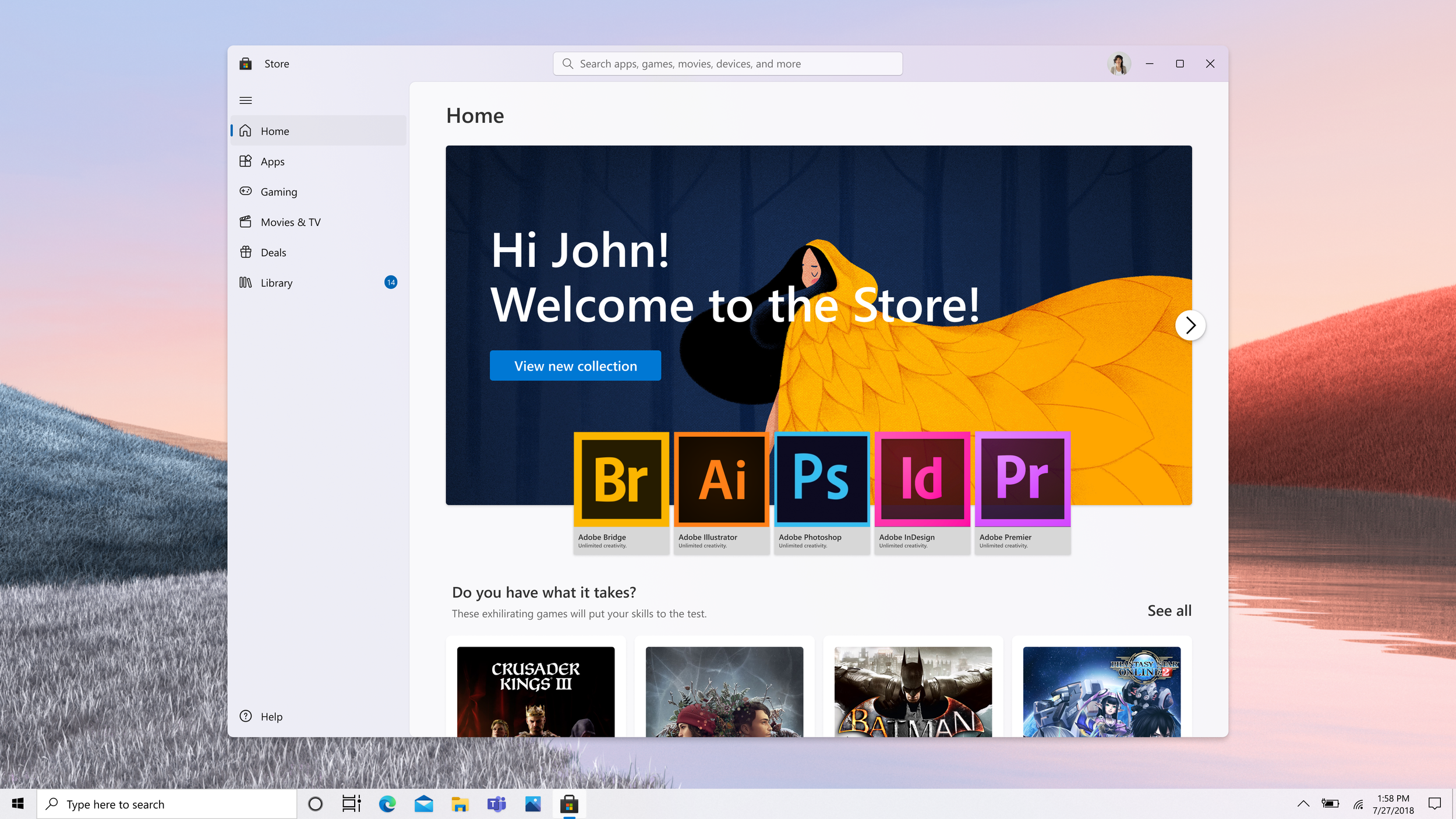1456x819 pixels.
Task: Click the Crusader Kings III game card
Action: (x=535, y=691)
